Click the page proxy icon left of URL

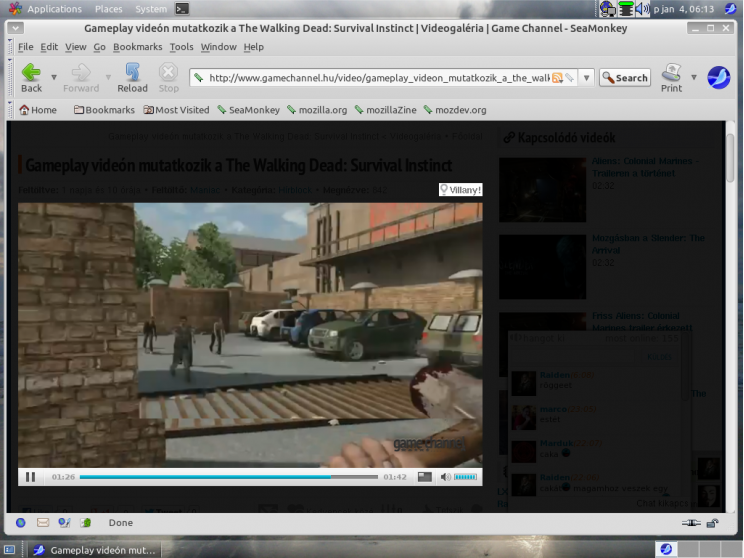tap(199, 78)
